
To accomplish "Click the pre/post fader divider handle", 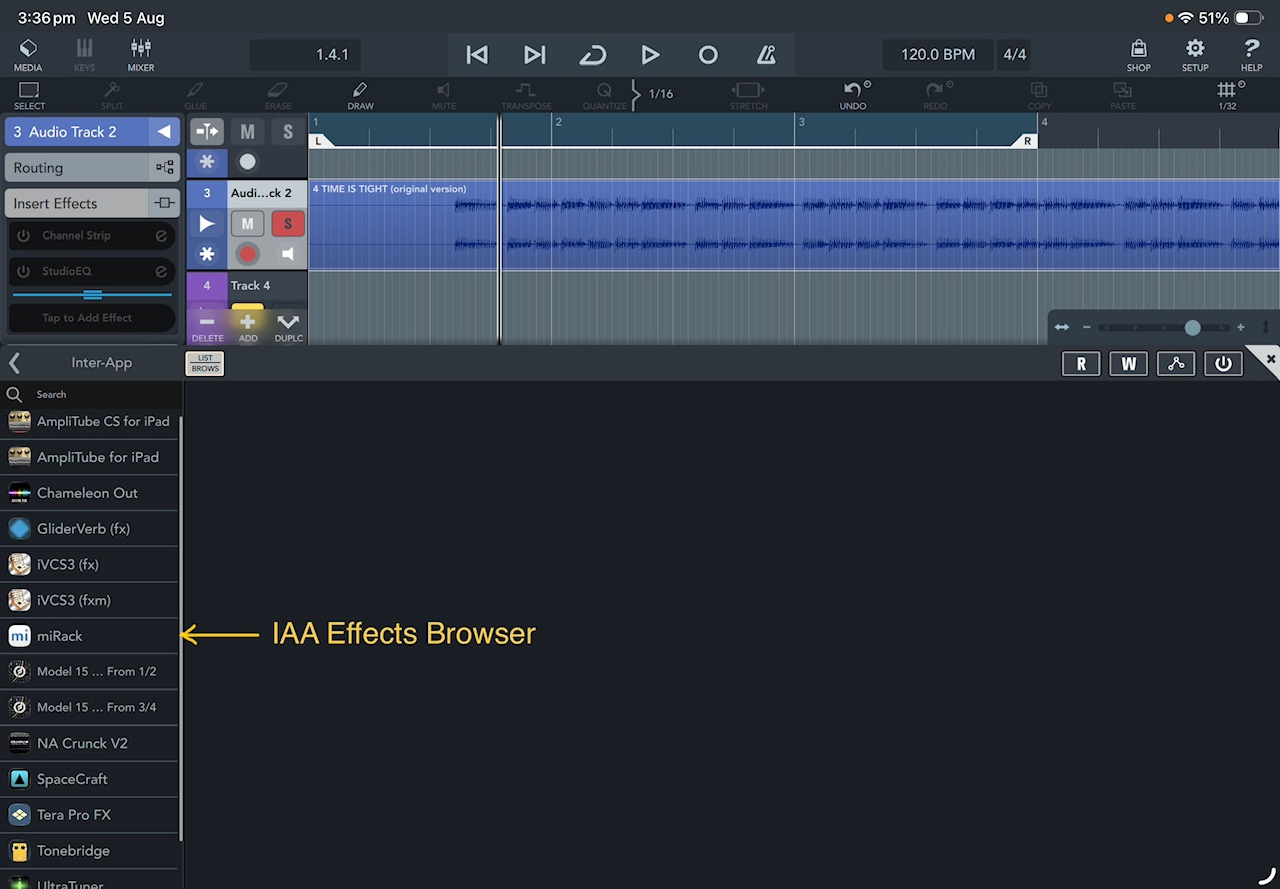I will point(92,295).
